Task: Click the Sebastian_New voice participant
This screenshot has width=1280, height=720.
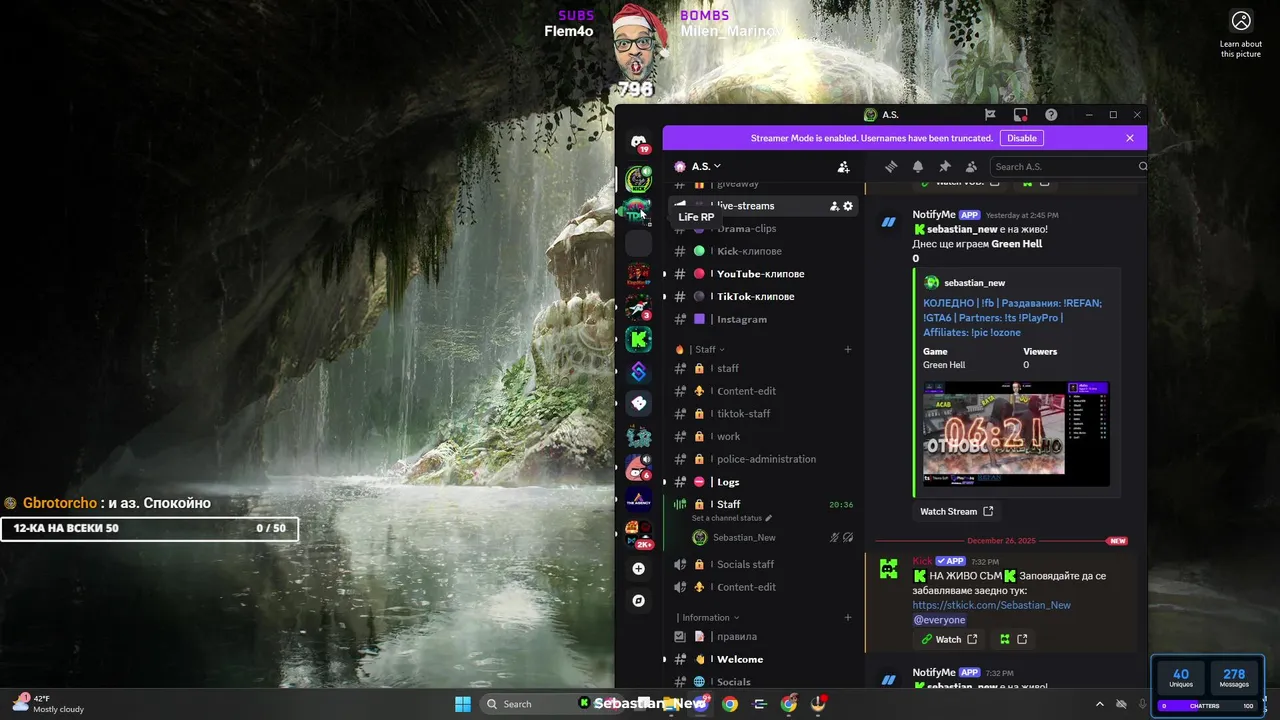Action: [x=773, y=538]
